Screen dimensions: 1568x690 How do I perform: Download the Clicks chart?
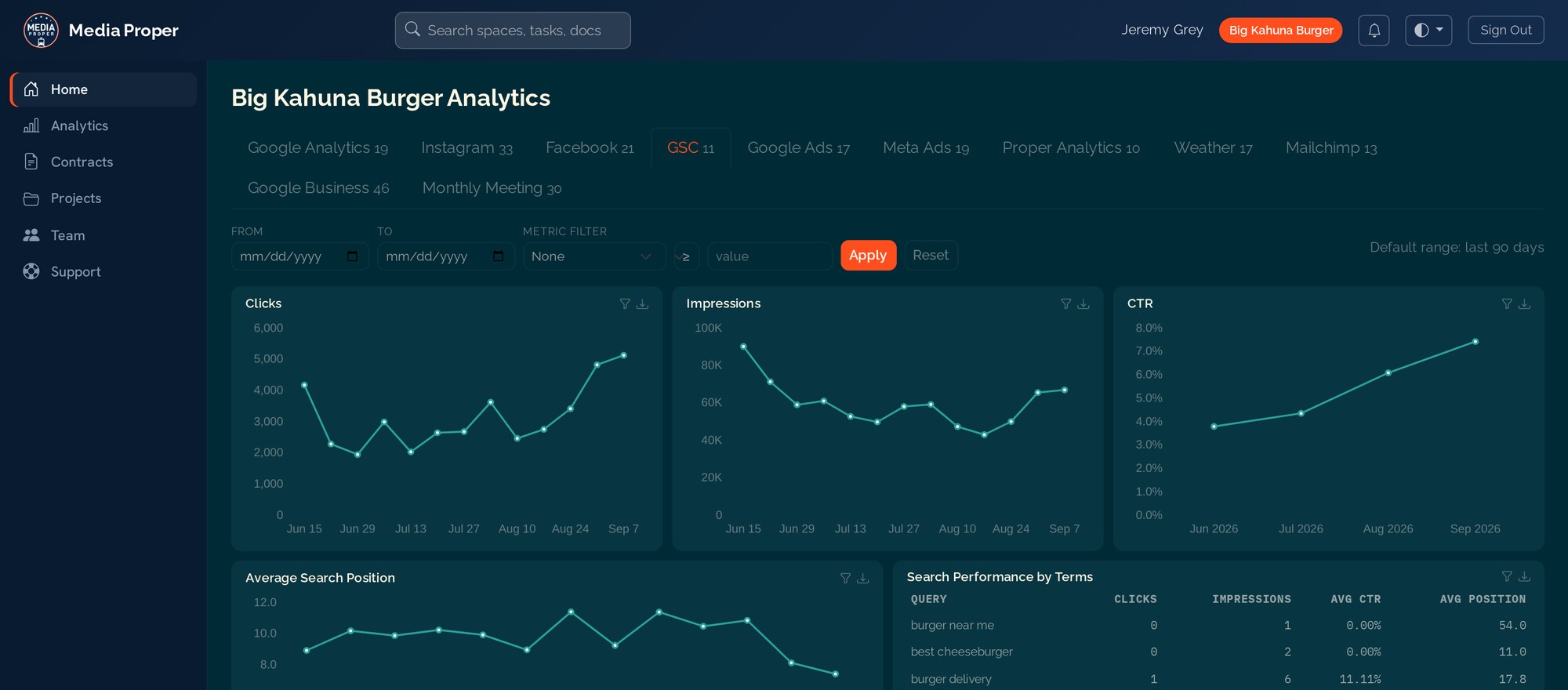[642, 303]
